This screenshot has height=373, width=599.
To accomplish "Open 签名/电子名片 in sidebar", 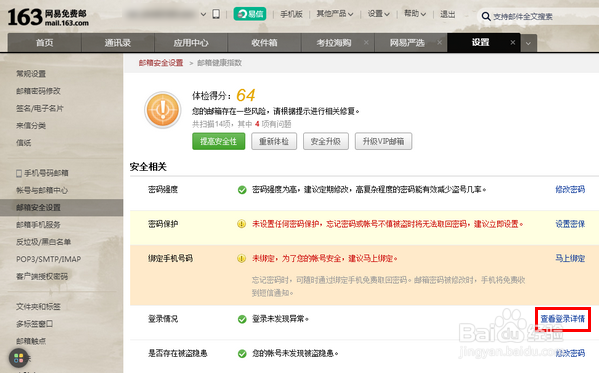I will click(39, 108).
